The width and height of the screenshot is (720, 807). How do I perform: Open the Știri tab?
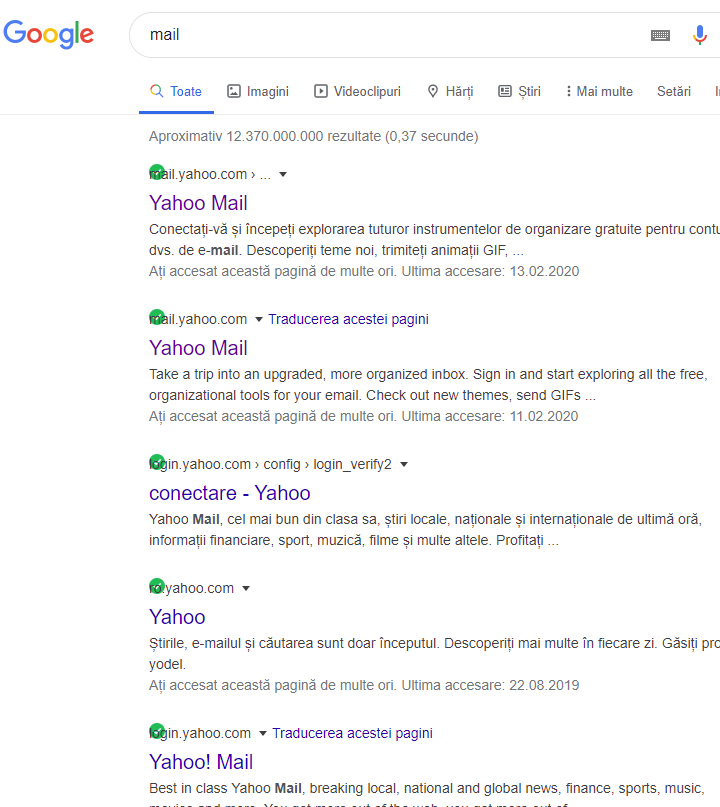click(519, 92)
